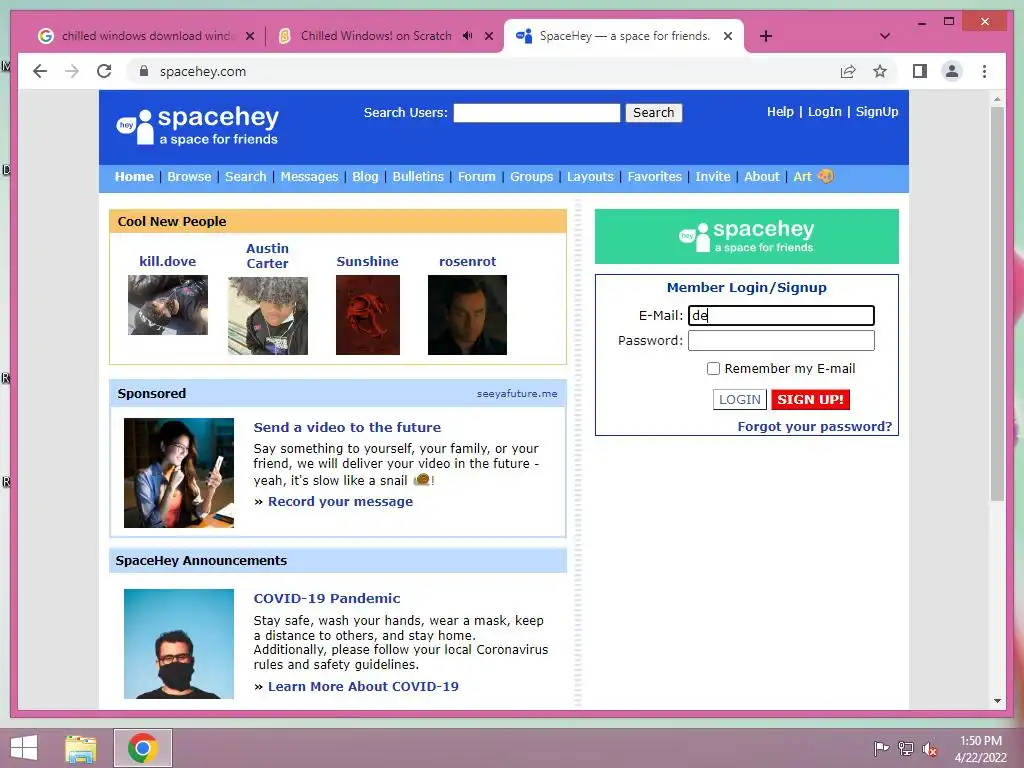Close the SpaceHey tab

coord(728,36)
